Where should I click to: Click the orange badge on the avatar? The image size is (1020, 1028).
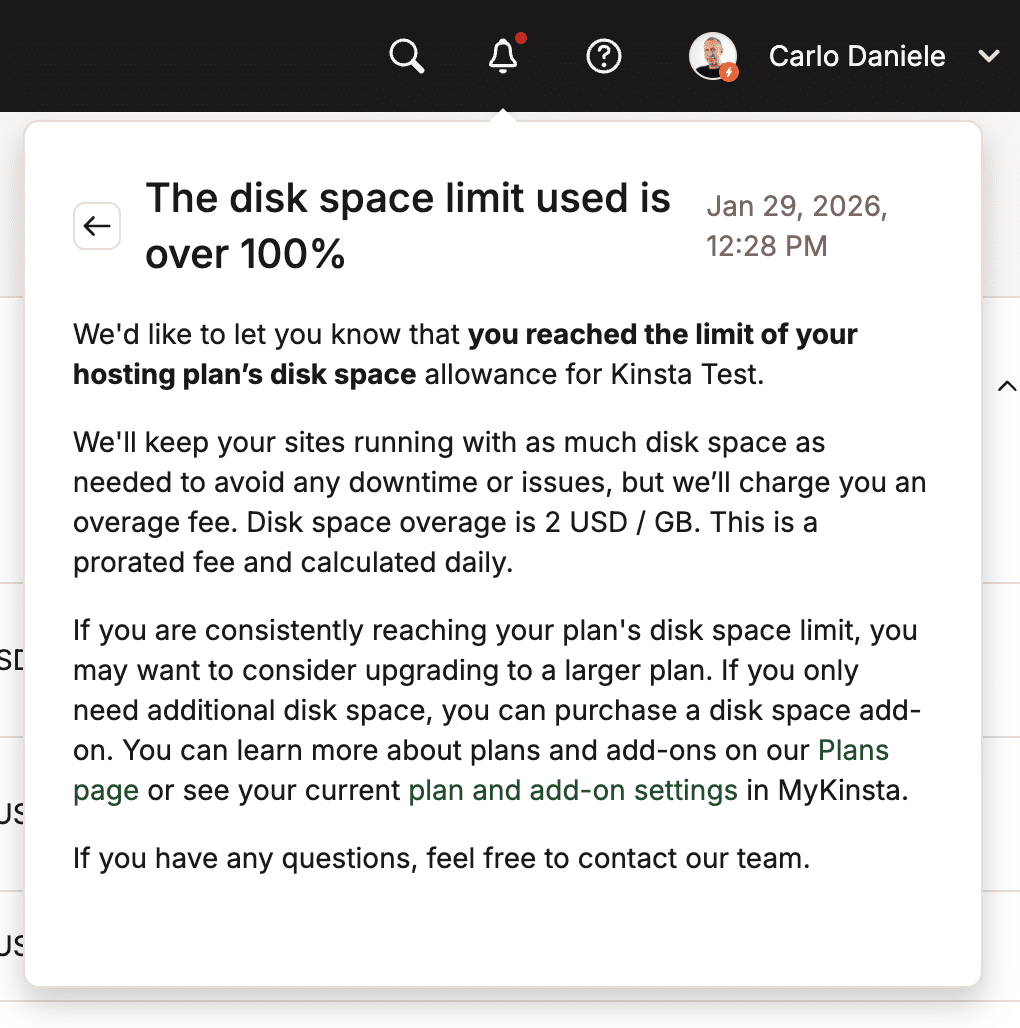[x=730, y=71]
